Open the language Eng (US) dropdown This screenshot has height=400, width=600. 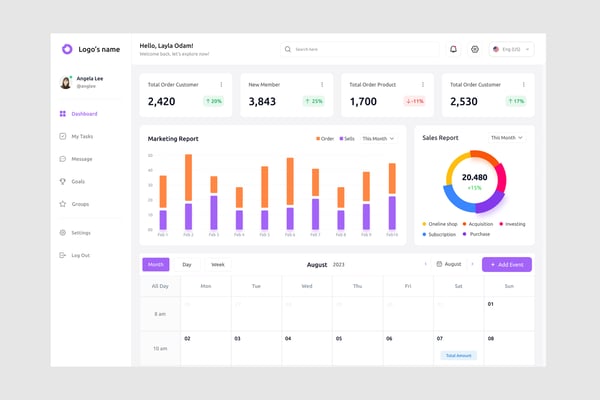(512, 49)
